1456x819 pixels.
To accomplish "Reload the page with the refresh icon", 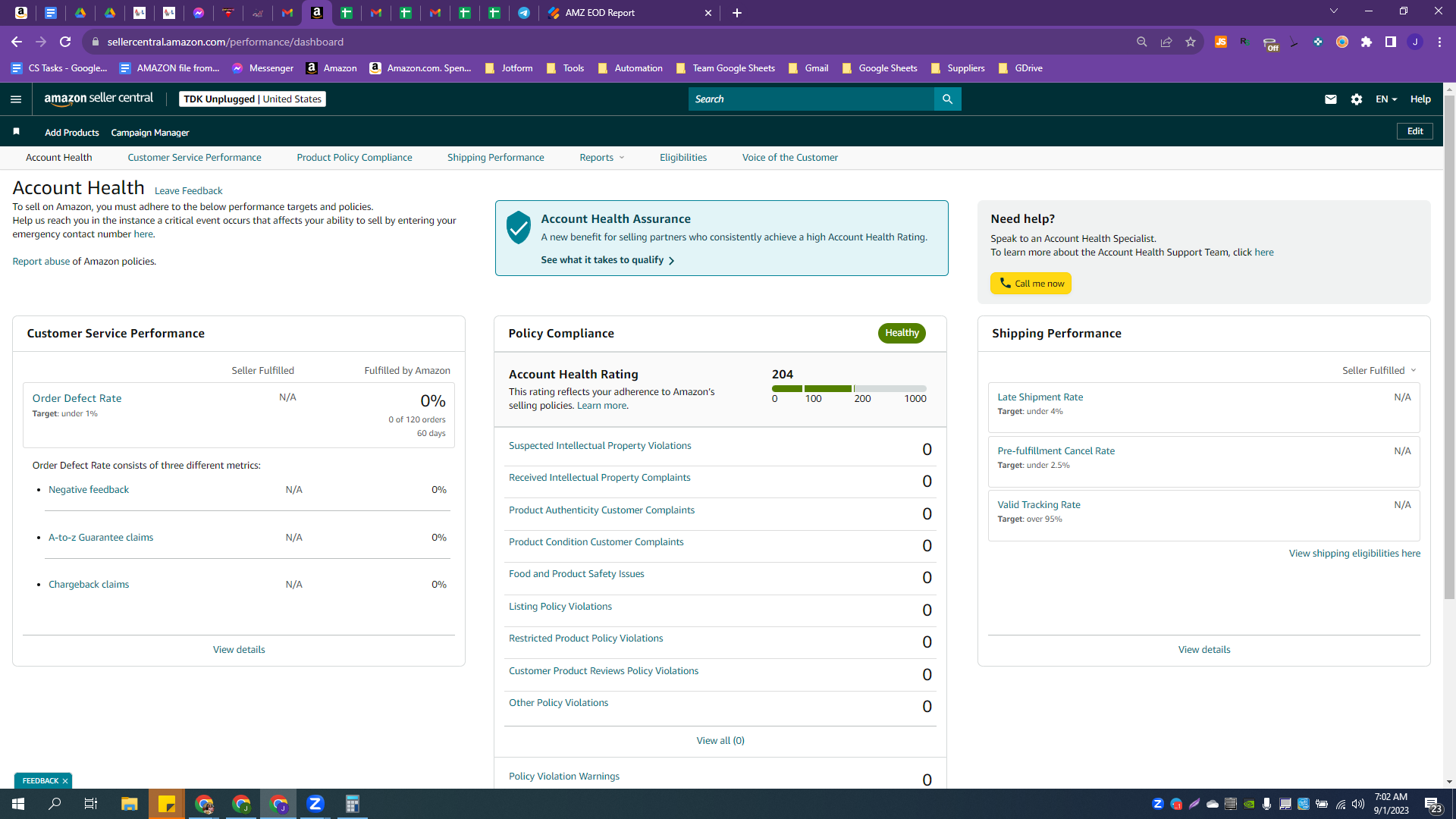I will click(x=65, y=42).
